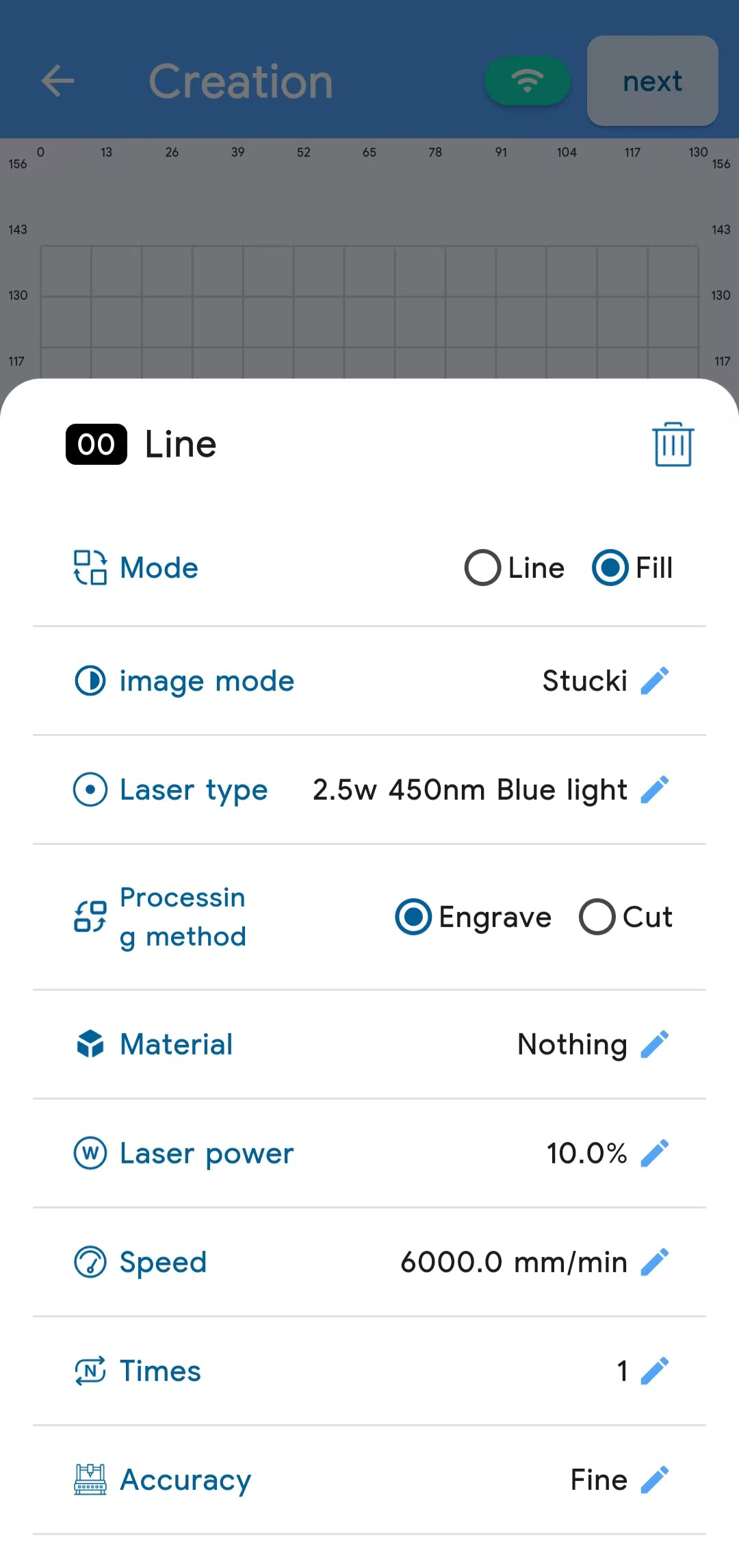Select the Fill mode radio button
Screen dimensions: 739x1568
[x=610, y=568]
